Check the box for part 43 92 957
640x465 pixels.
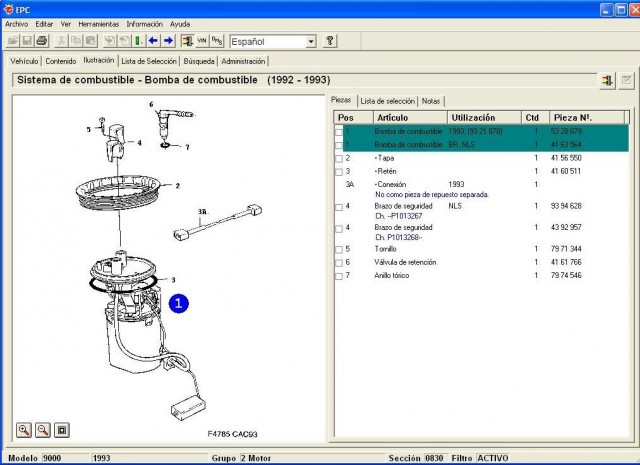pos(339,229)
